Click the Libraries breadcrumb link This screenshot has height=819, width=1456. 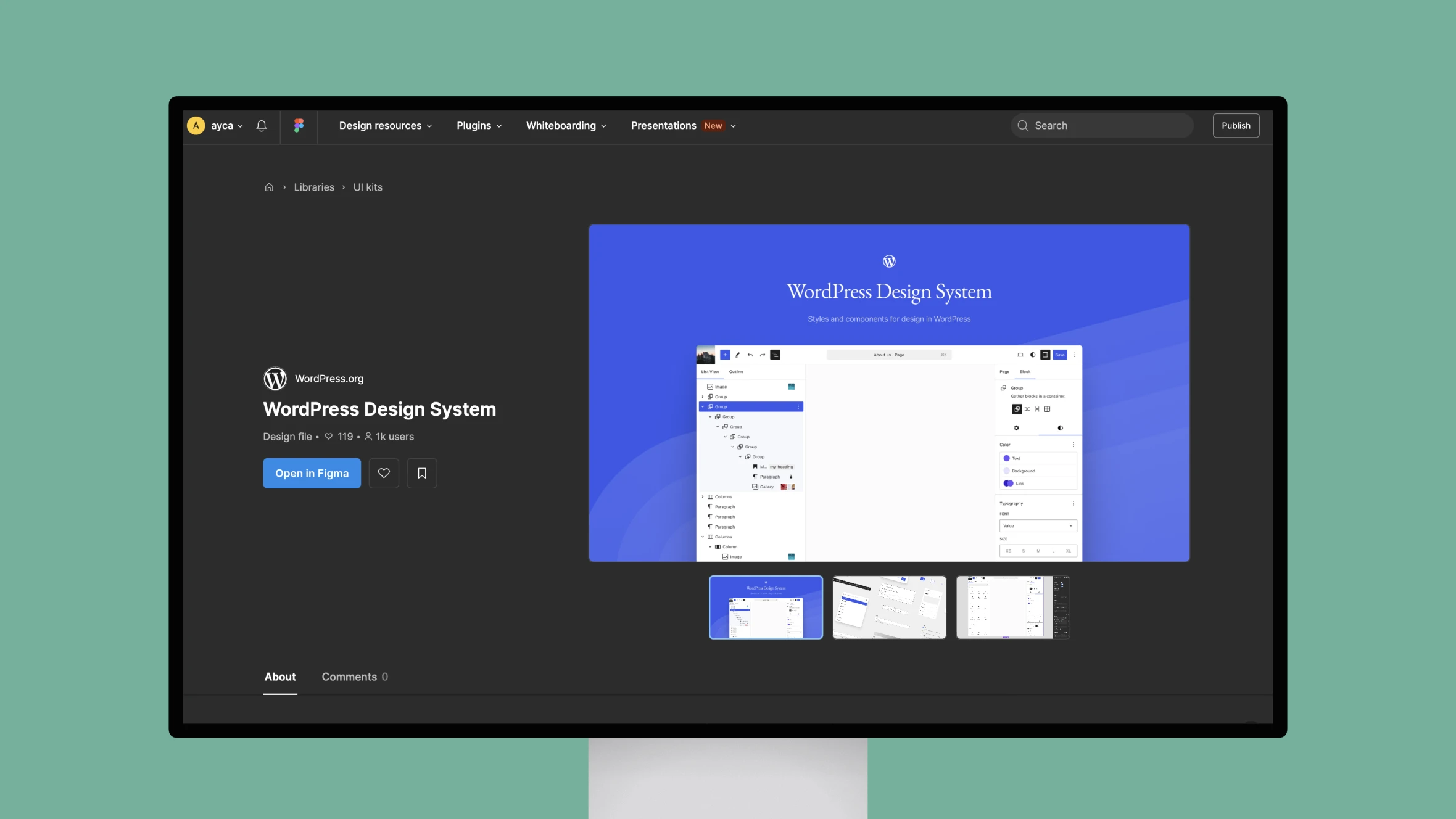(x=313, y=187)
